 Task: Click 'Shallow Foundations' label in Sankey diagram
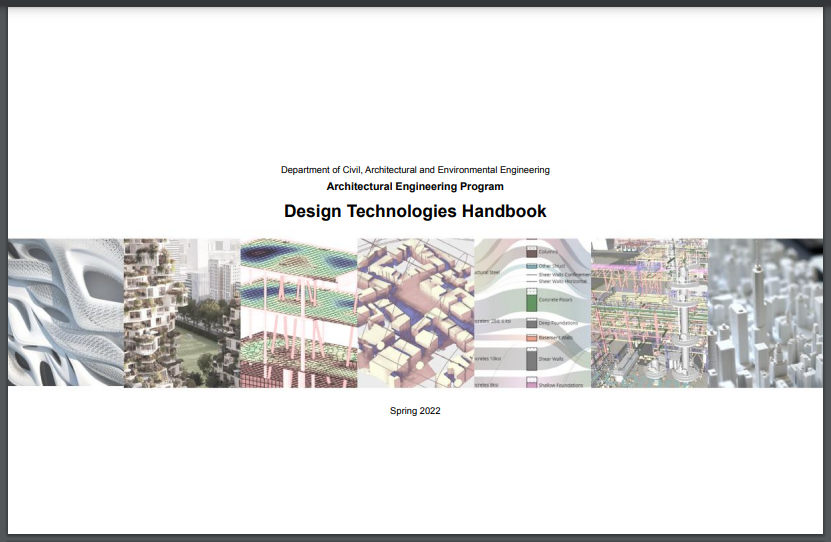[x=561, y=385]
